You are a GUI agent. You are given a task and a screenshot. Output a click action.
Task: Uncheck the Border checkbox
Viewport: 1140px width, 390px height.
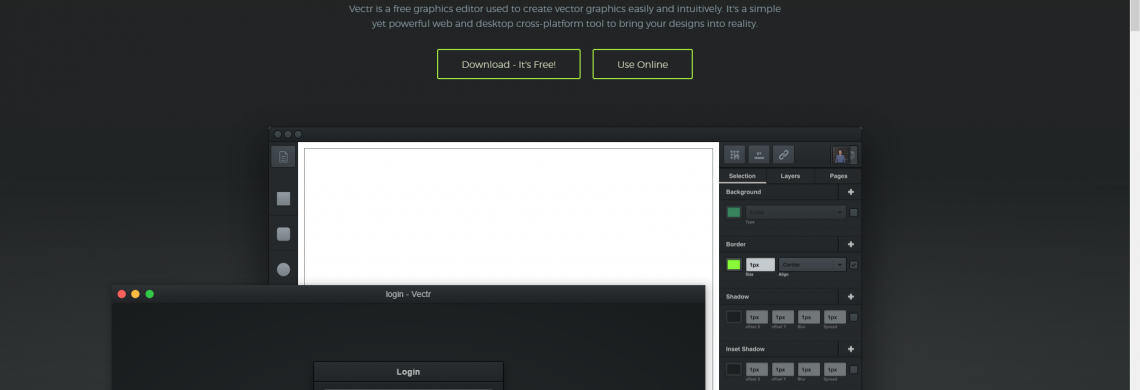click(854, 265)
